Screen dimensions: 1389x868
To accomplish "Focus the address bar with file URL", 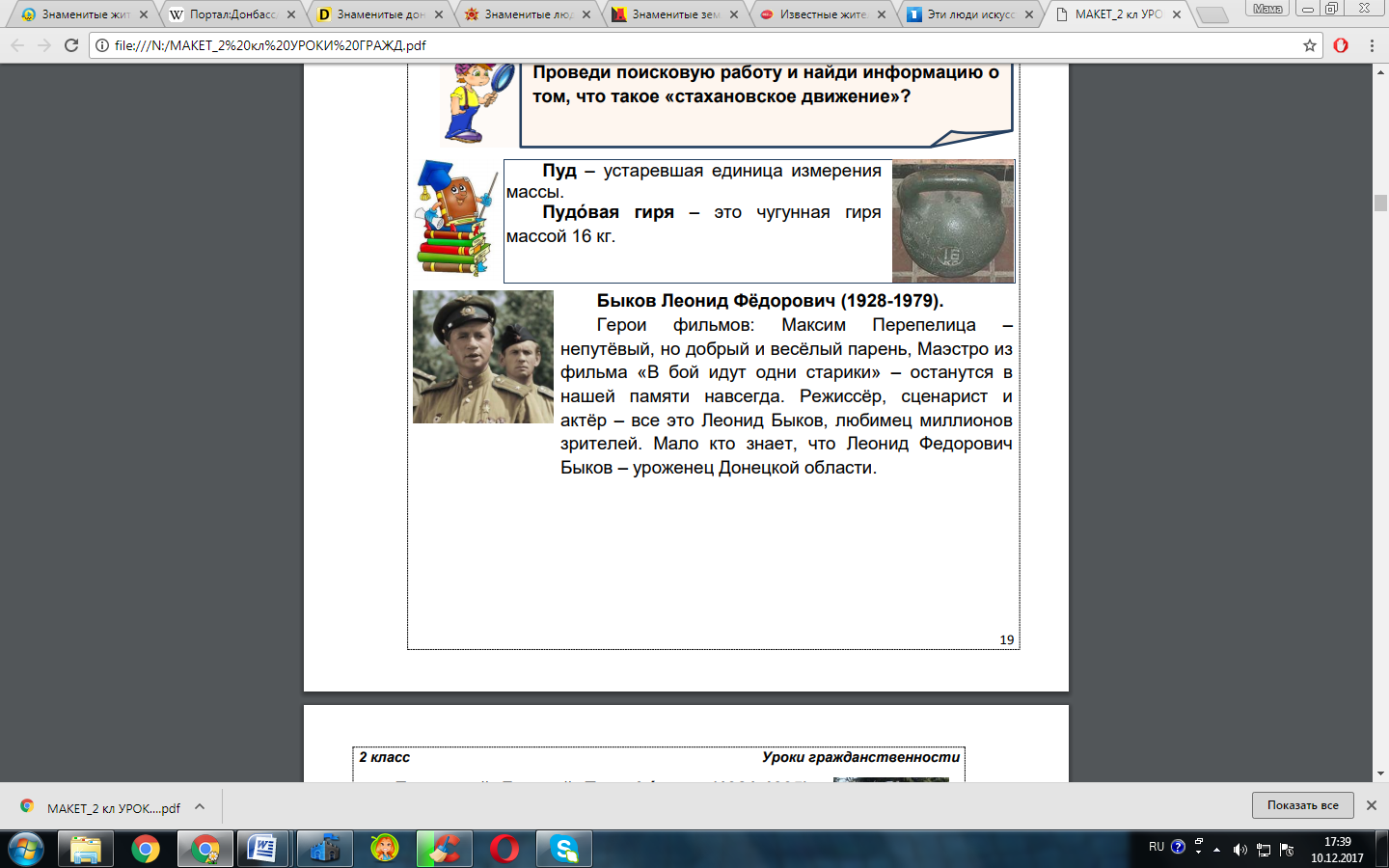I will coord(704,45).
